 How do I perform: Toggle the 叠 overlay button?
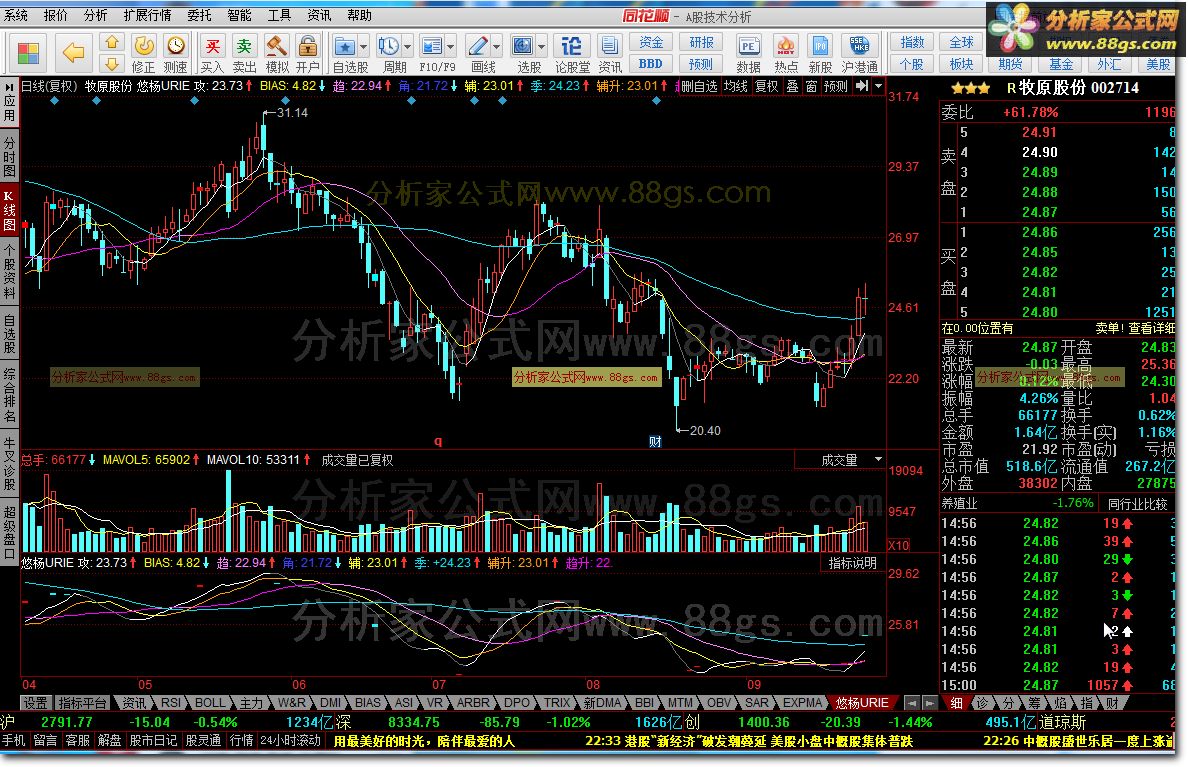793,86
